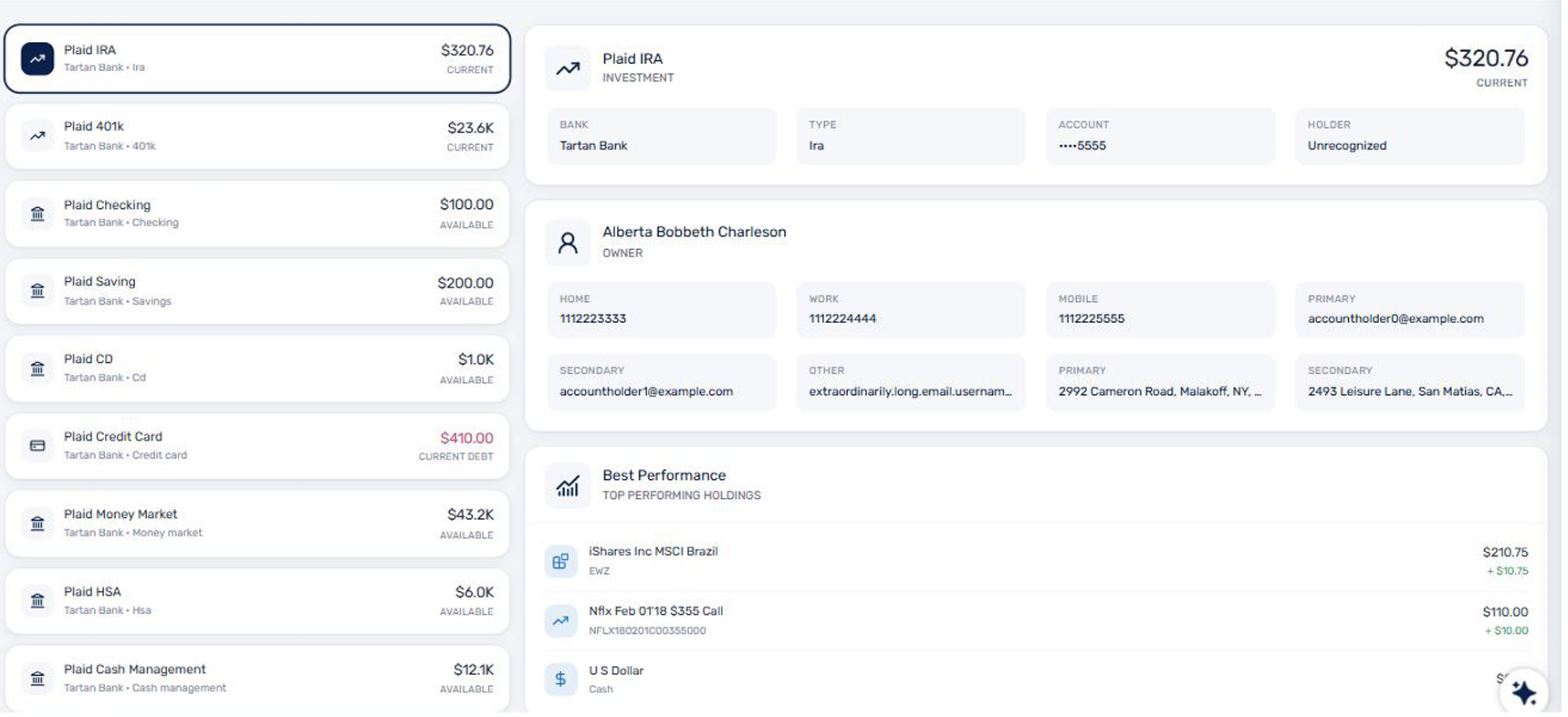Viewport: 1568px width, 717px height.
Task: Click the U S Dollar cash icon
Action: (x=560, y=680)
